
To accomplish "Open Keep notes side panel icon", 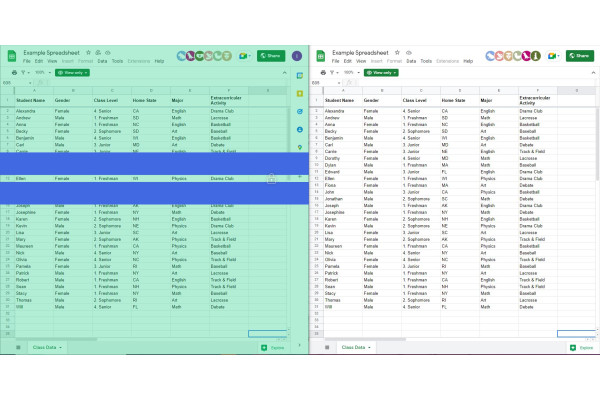I will [300, 93].
